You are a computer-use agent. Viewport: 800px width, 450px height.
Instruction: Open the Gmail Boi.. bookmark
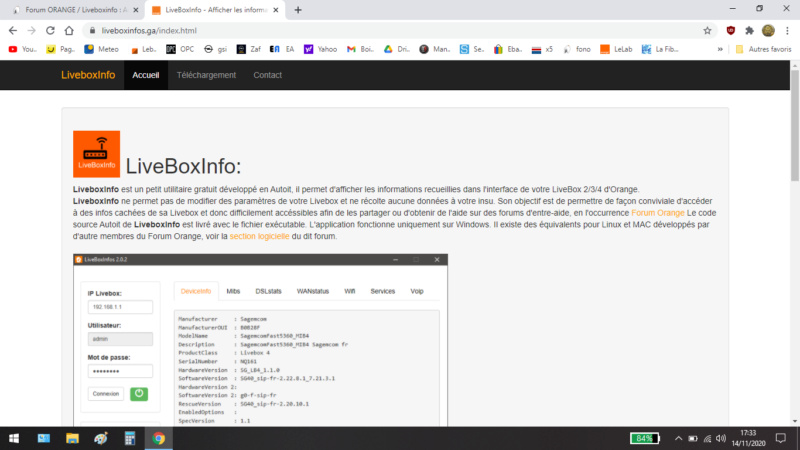[x=360, y=49]
